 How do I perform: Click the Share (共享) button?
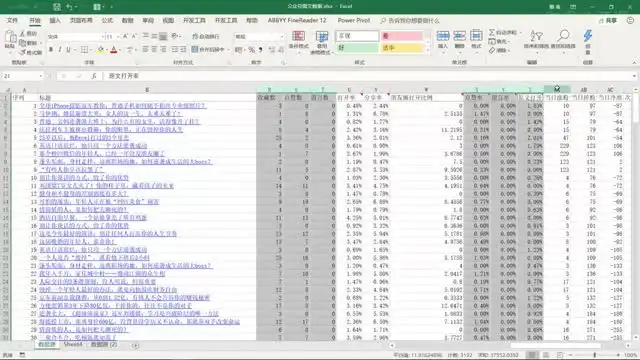coord(608,20)
